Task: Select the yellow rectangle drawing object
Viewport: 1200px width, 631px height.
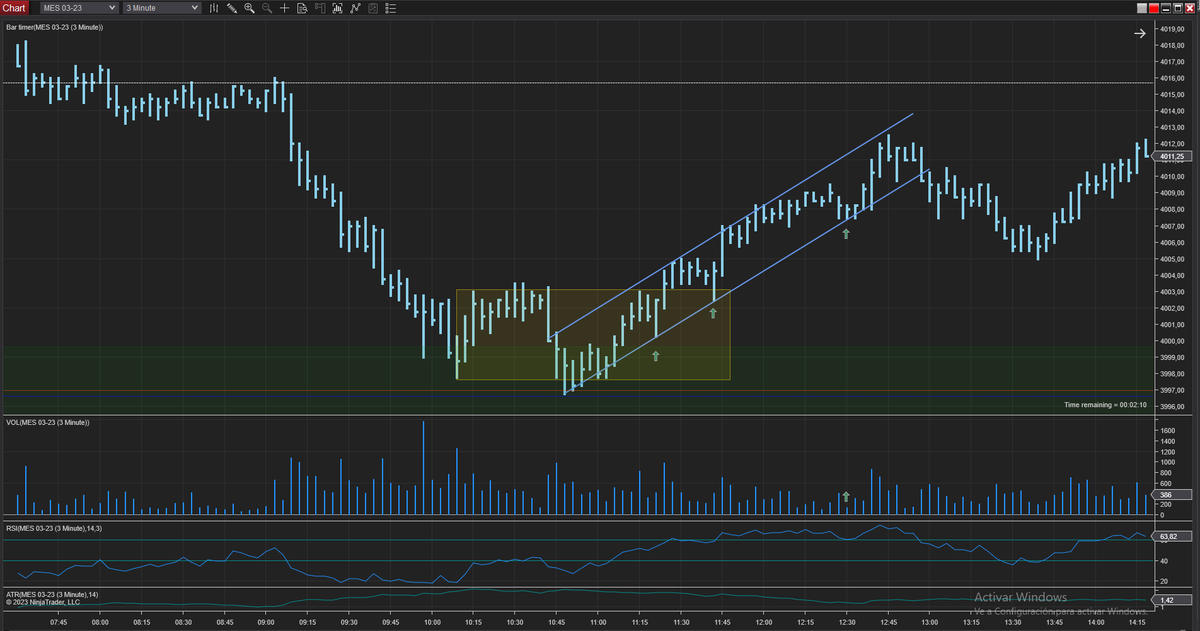Action: (593, 335)
